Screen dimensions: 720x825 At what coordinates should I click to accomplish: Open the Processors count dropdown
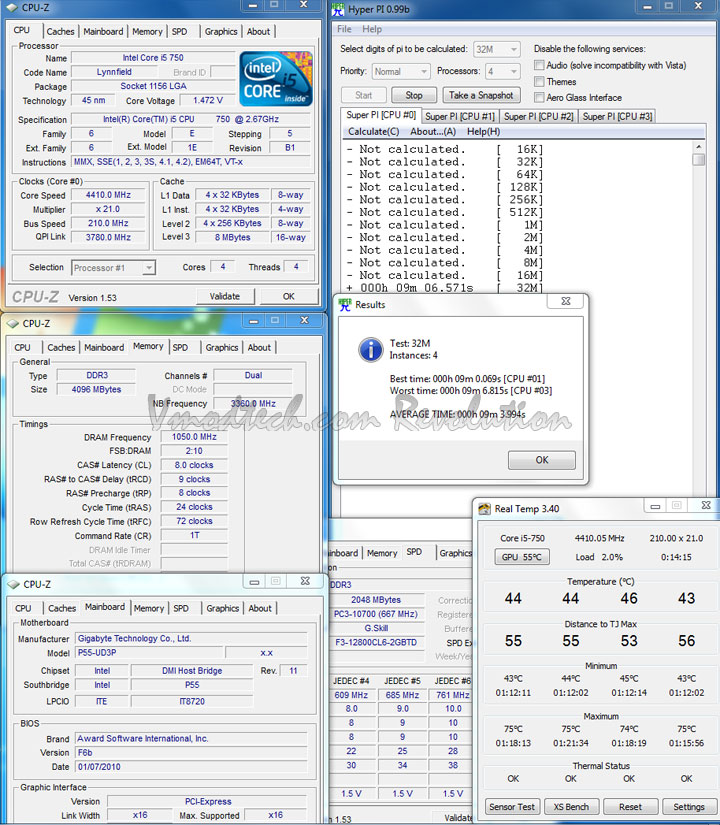click(503, 72)
